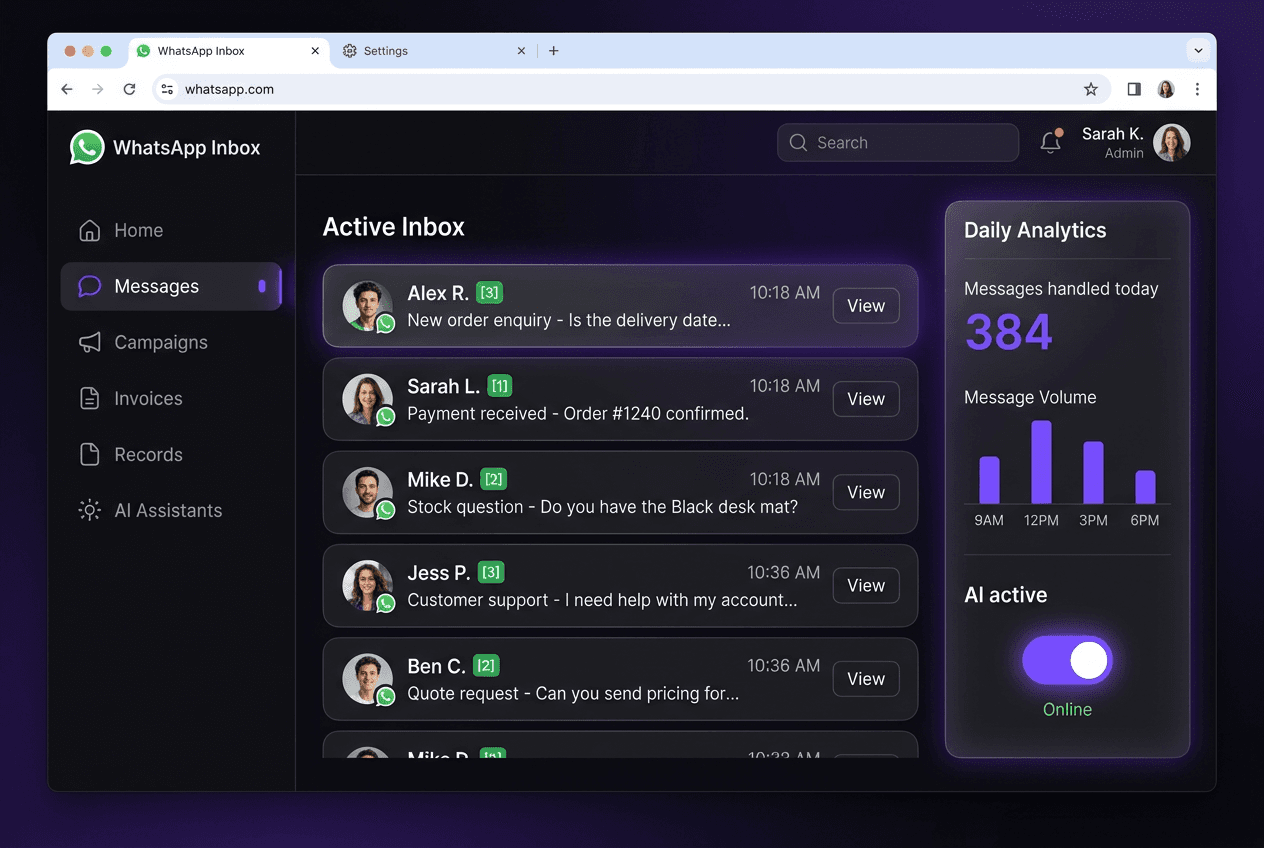The height and width of the screenshot is (848, 1264).
Task: Click the whatsapp.com address bar
Action: point(631,89)
